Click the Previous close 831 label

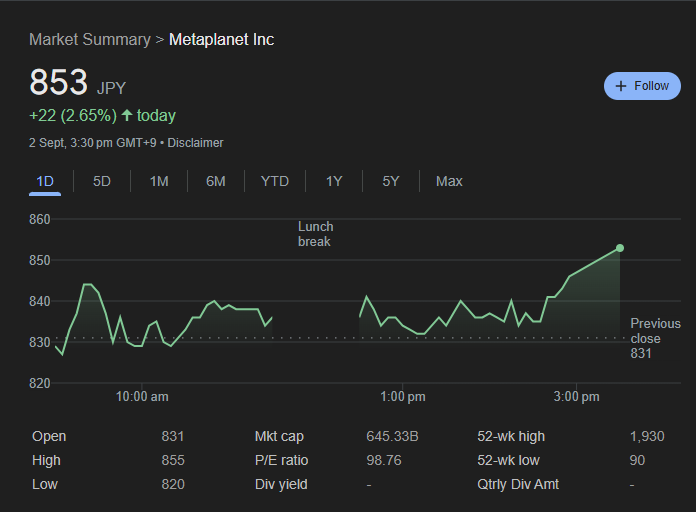[x=654, y=338]
